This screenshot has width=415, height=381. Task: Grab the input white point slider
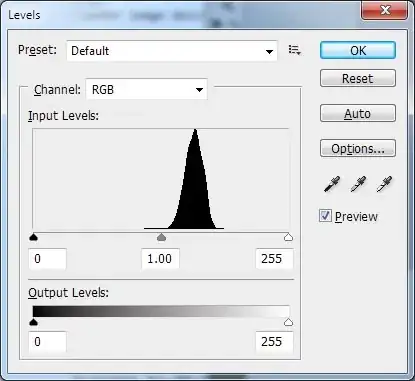pos(288,237)
